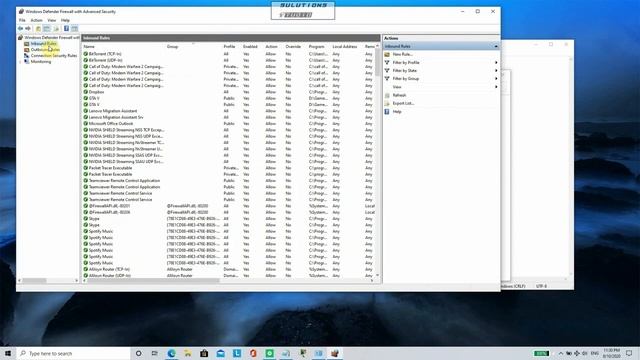Open the View menu
640x360 pixels.
point(51,20)
